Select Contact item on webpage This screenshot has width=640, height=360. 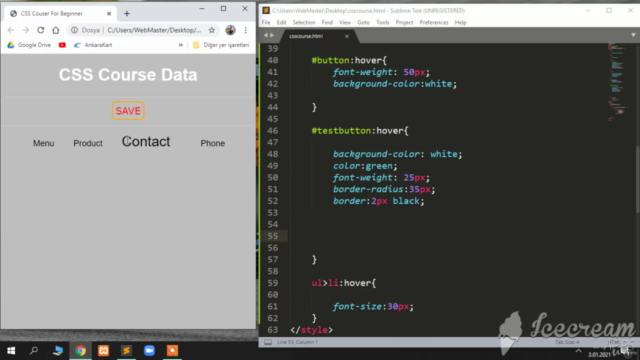click(x=146, y=141)
